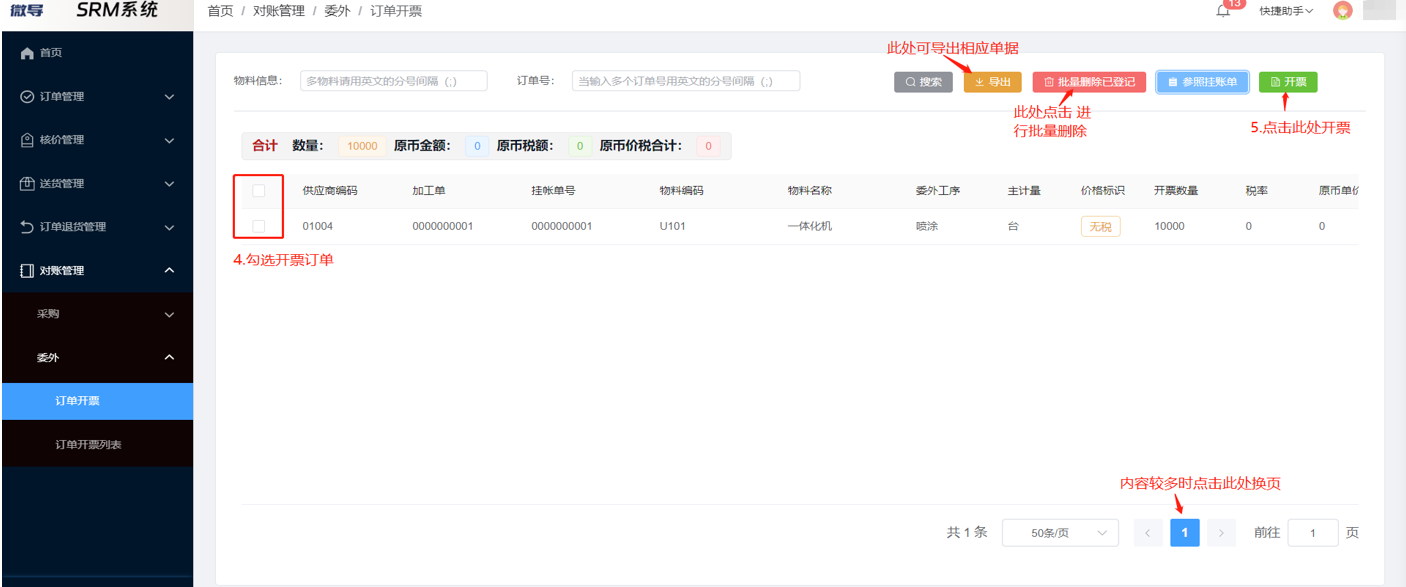The height and width of the screenshot is (587, 1406).
Task: Open the notification bell icon
Action: click(1221, 10)
